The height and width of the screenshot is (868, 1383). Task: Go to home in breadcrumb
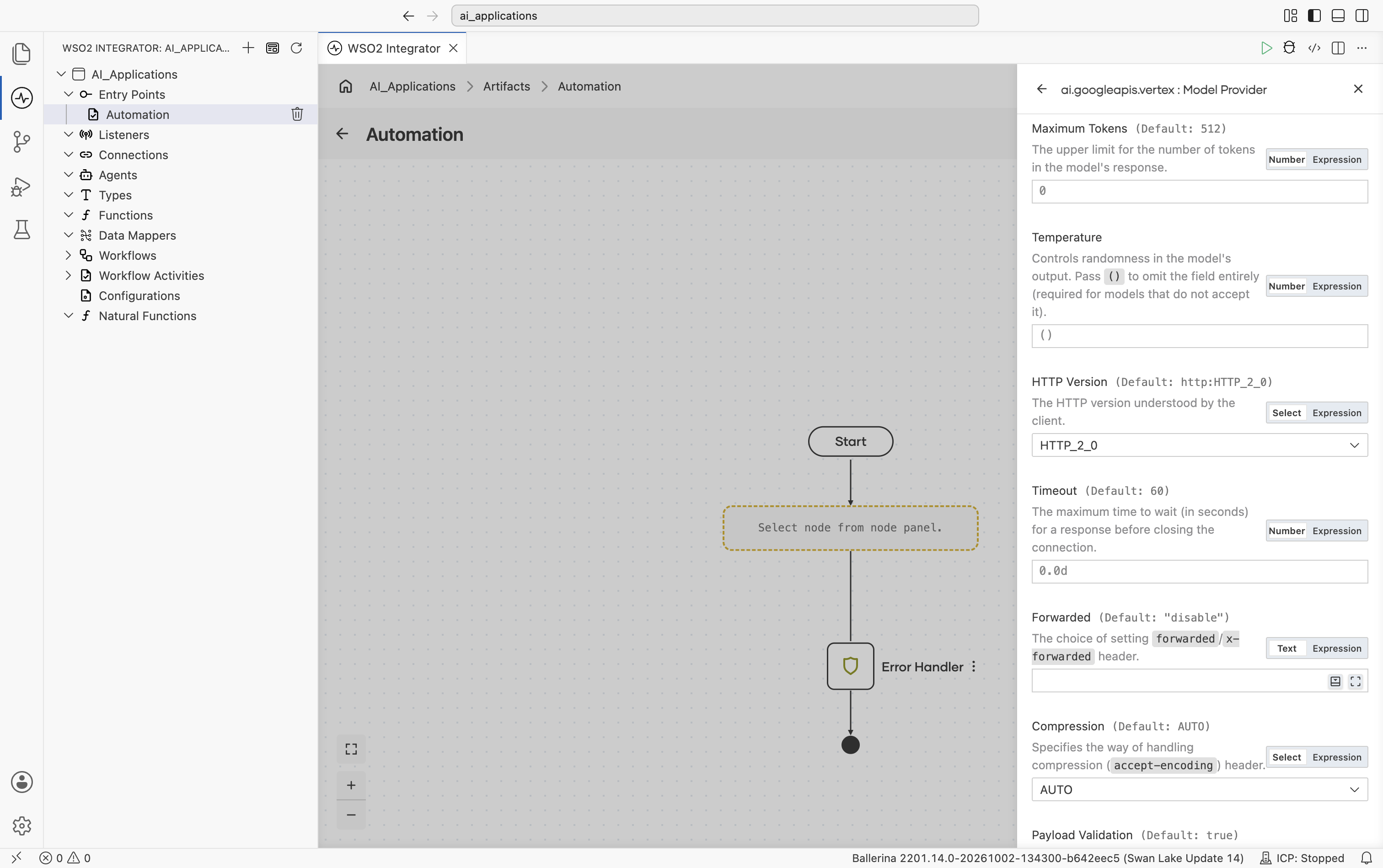[345, 86]
